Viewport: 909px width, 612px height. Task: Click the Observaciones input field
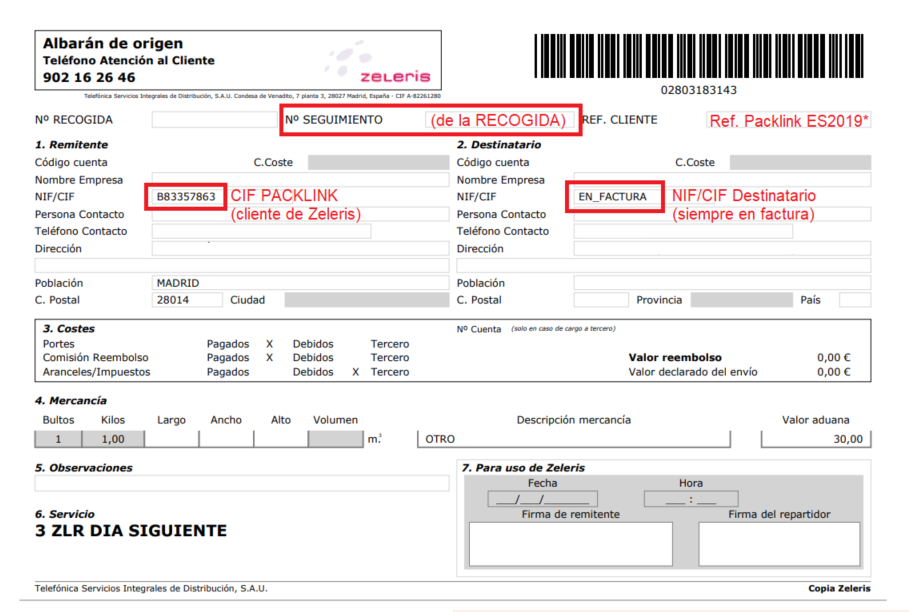click(242, 483)
